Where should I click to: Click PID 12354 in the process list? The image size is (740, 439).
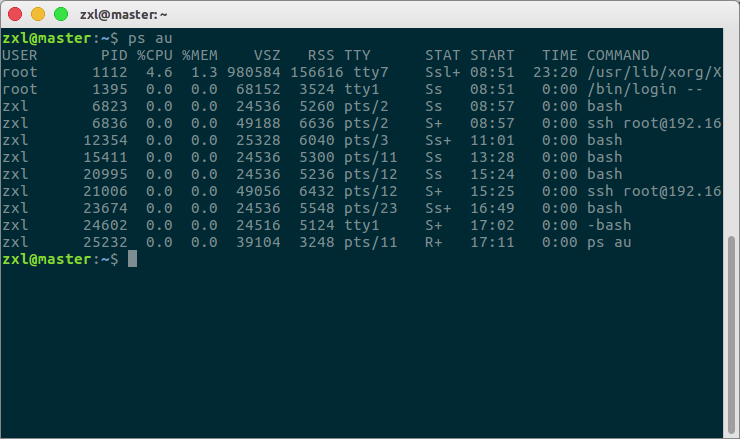(x=105, y=140)
